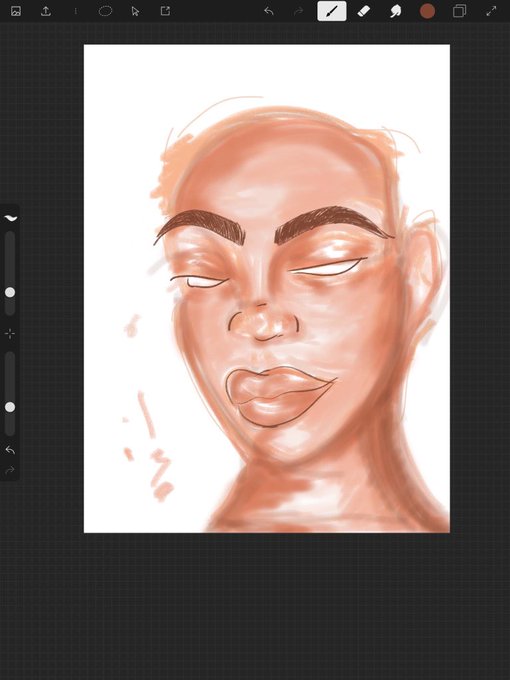Open the three-dot more options menu
Screen dimensions: 510x680
(75, 11)
